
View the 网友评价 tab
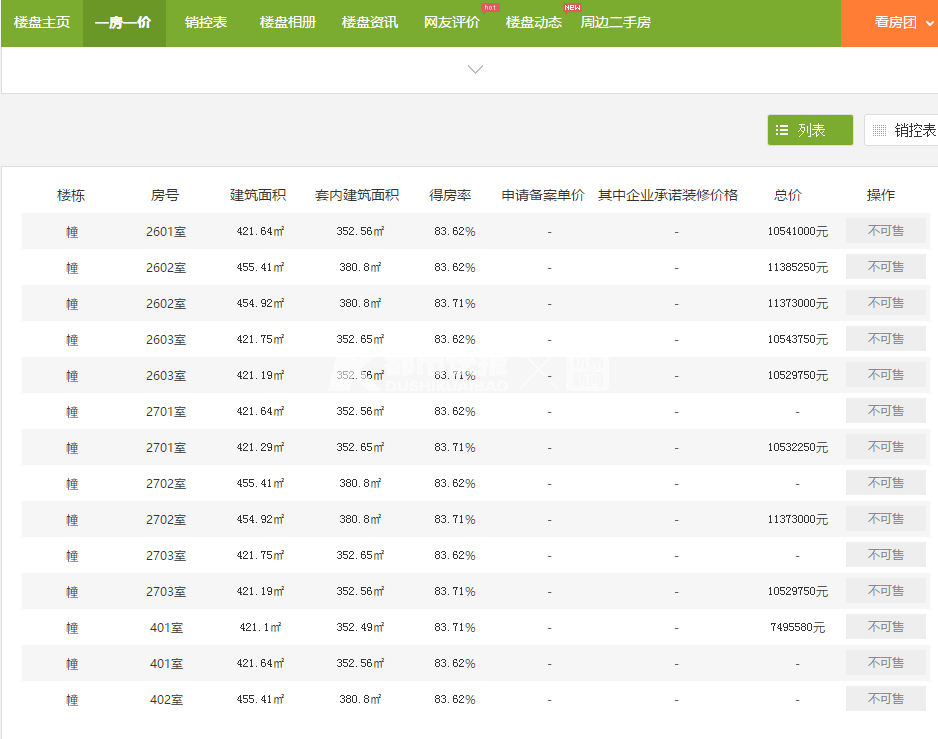[x=452, y=23]
